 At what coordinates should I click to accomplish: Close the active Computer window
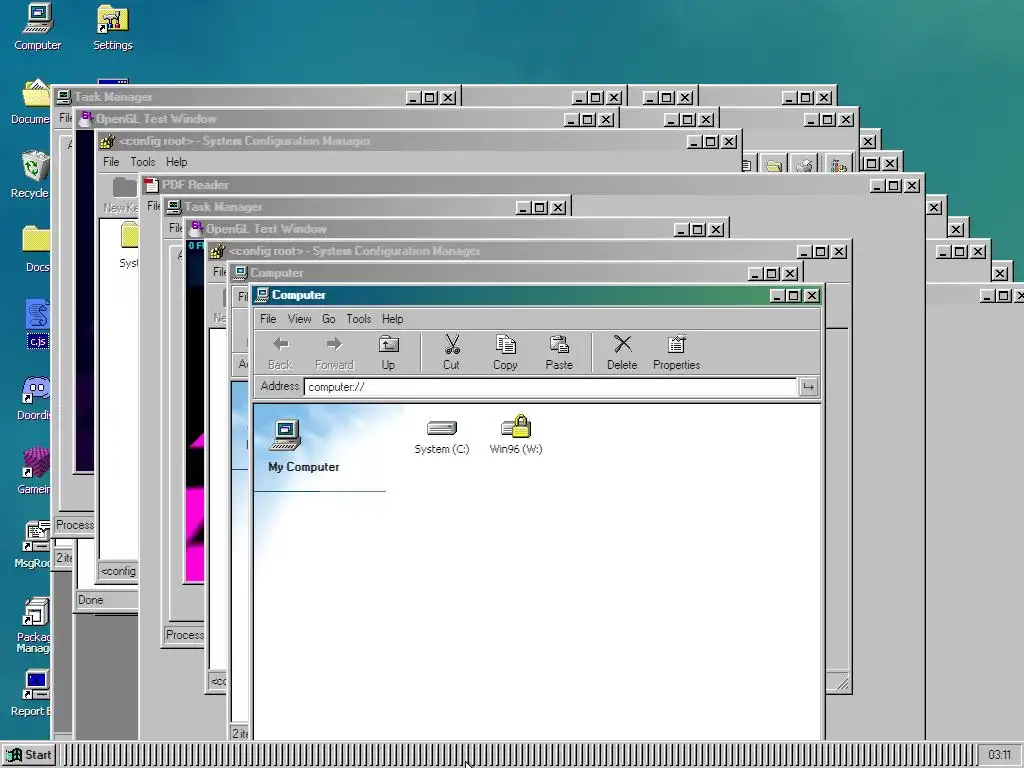tap(812, 296)
